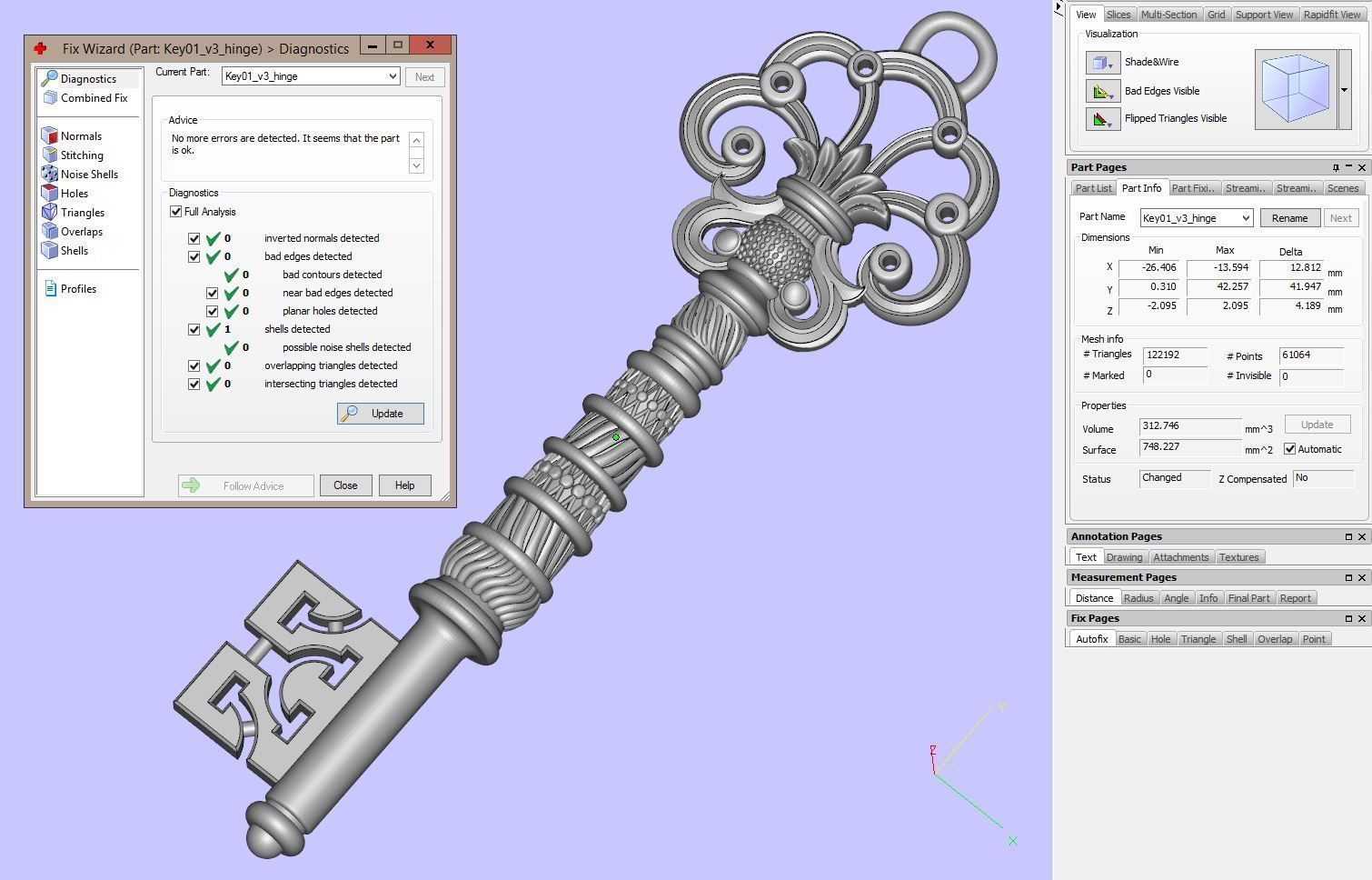Select Holes in the Fix Wizard sidebar

pos(75,194)
